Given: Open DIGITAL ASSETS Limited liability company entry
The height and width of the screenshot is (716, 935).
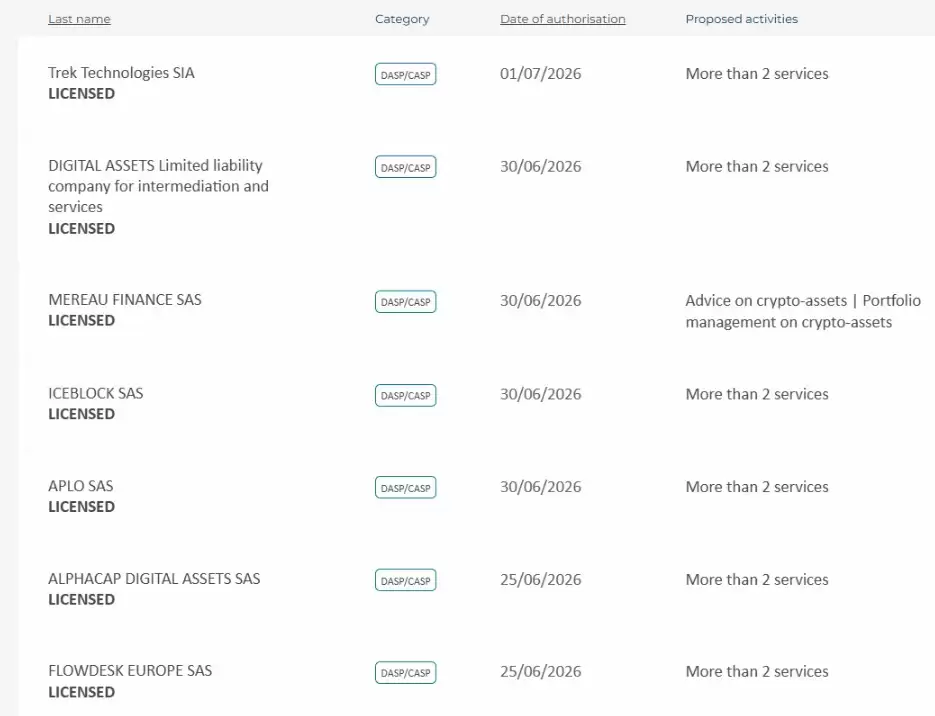Looking at the screenshot, I should click(158, 186).
